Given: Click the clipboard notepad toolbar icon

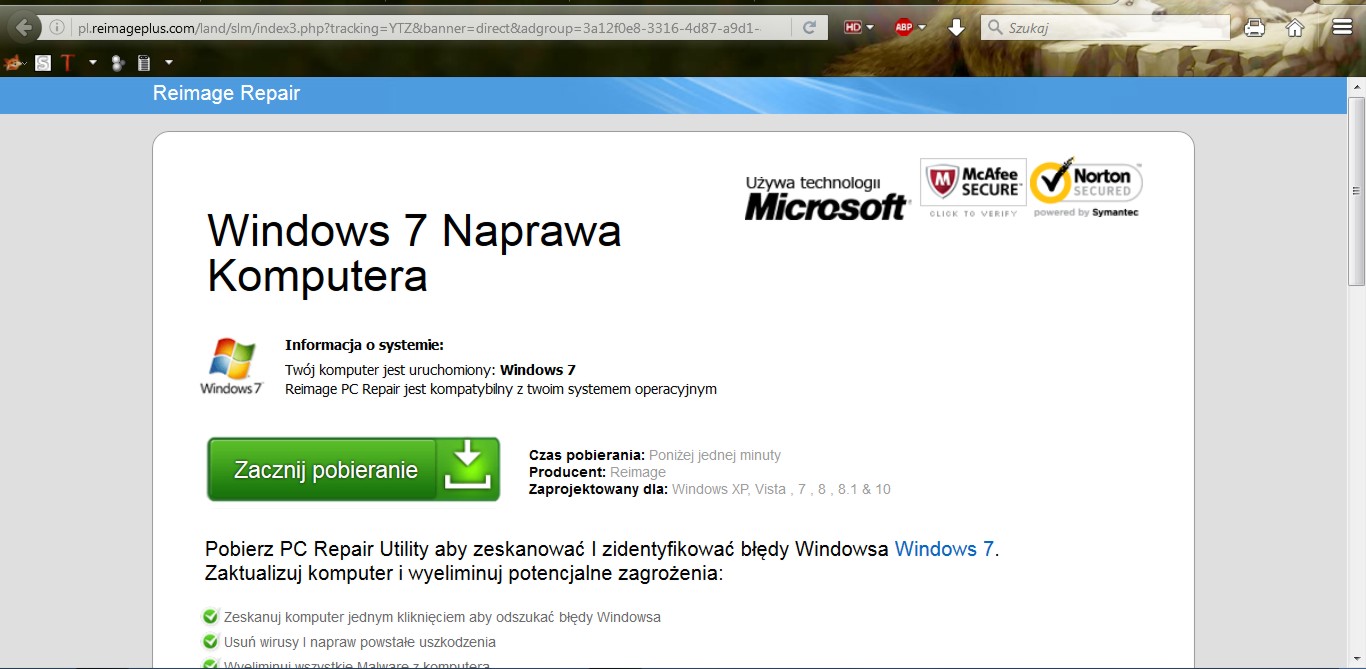Looking at the screenshot, I should (x=144, y=63).
